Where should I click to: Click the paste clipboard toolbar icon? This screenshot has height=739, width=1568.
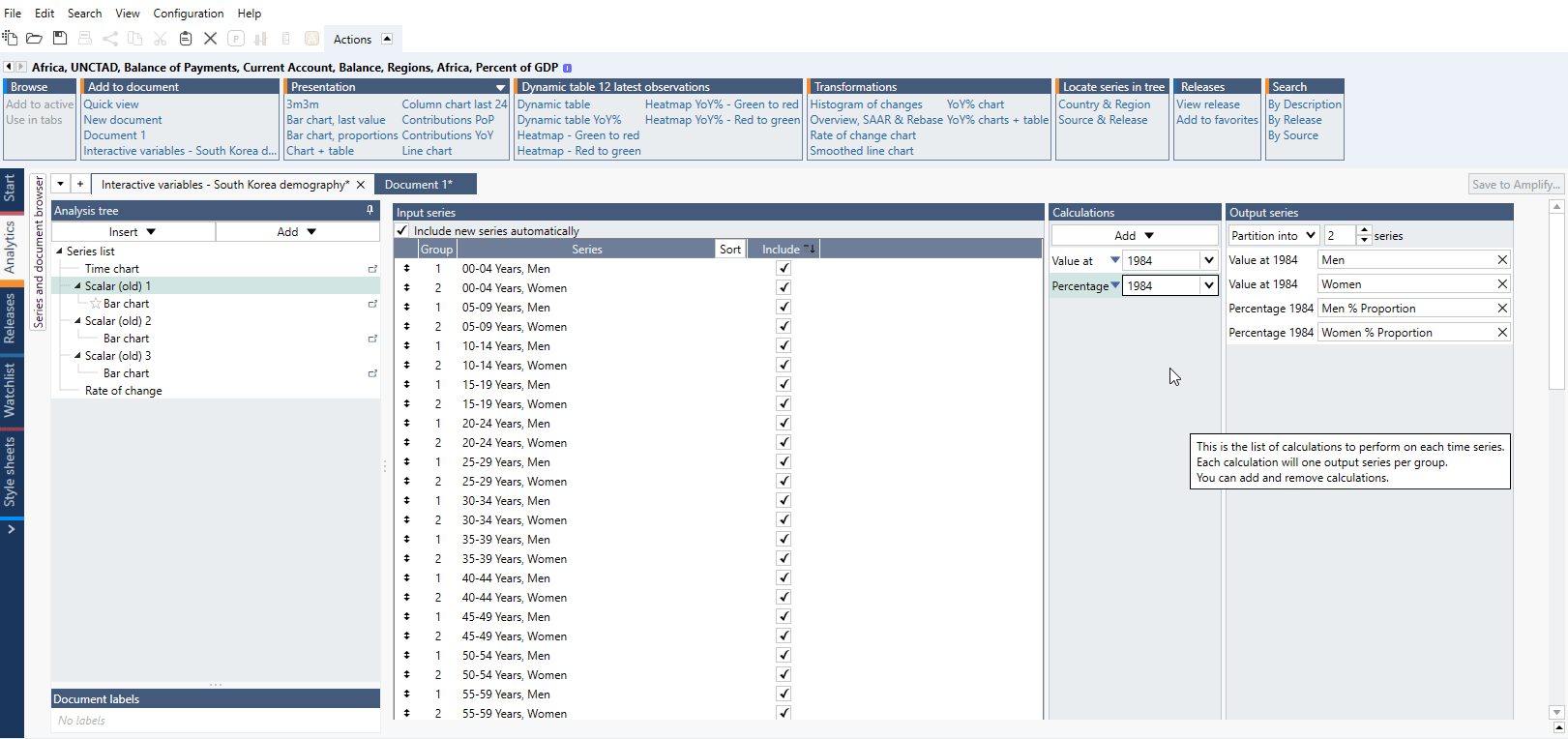tap(186, 39)
